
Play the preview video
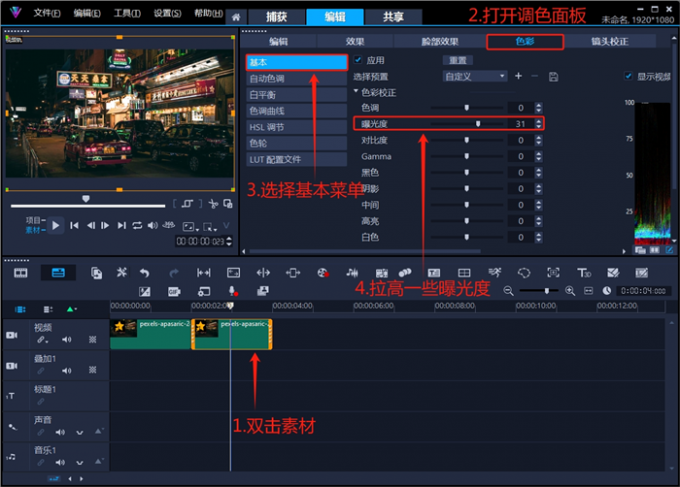pyautogui.click(x=56, y=226)
